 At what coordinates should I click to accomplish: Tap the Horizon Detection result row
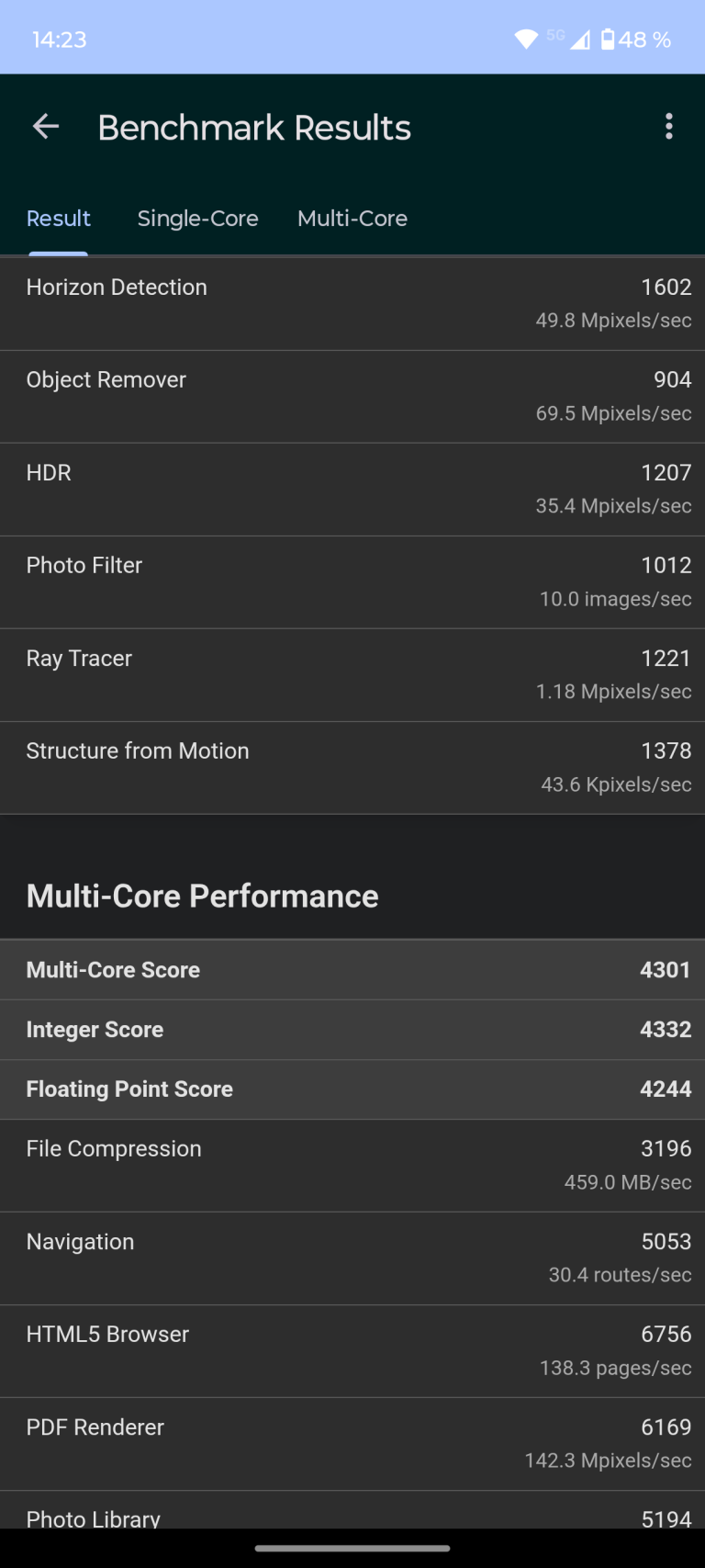(x=352, y=303)
